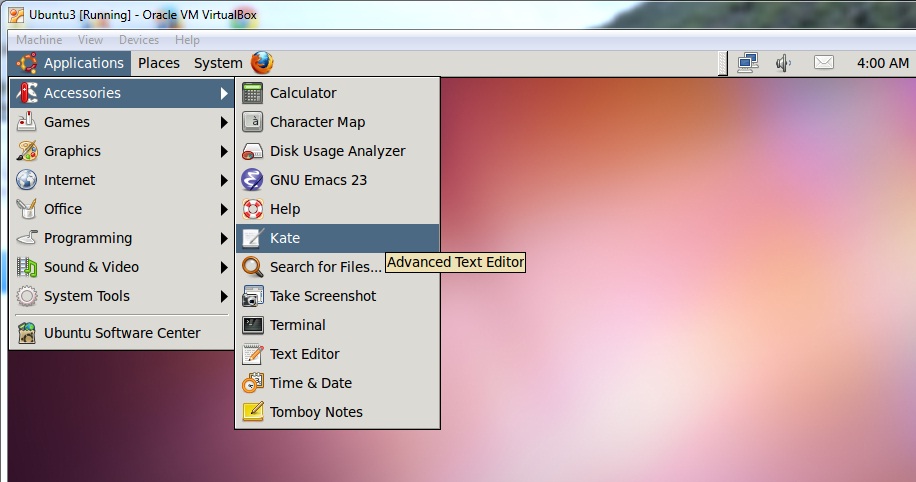Click the Kate editor icon
This screenshot has width=916, height=482.
252,238
